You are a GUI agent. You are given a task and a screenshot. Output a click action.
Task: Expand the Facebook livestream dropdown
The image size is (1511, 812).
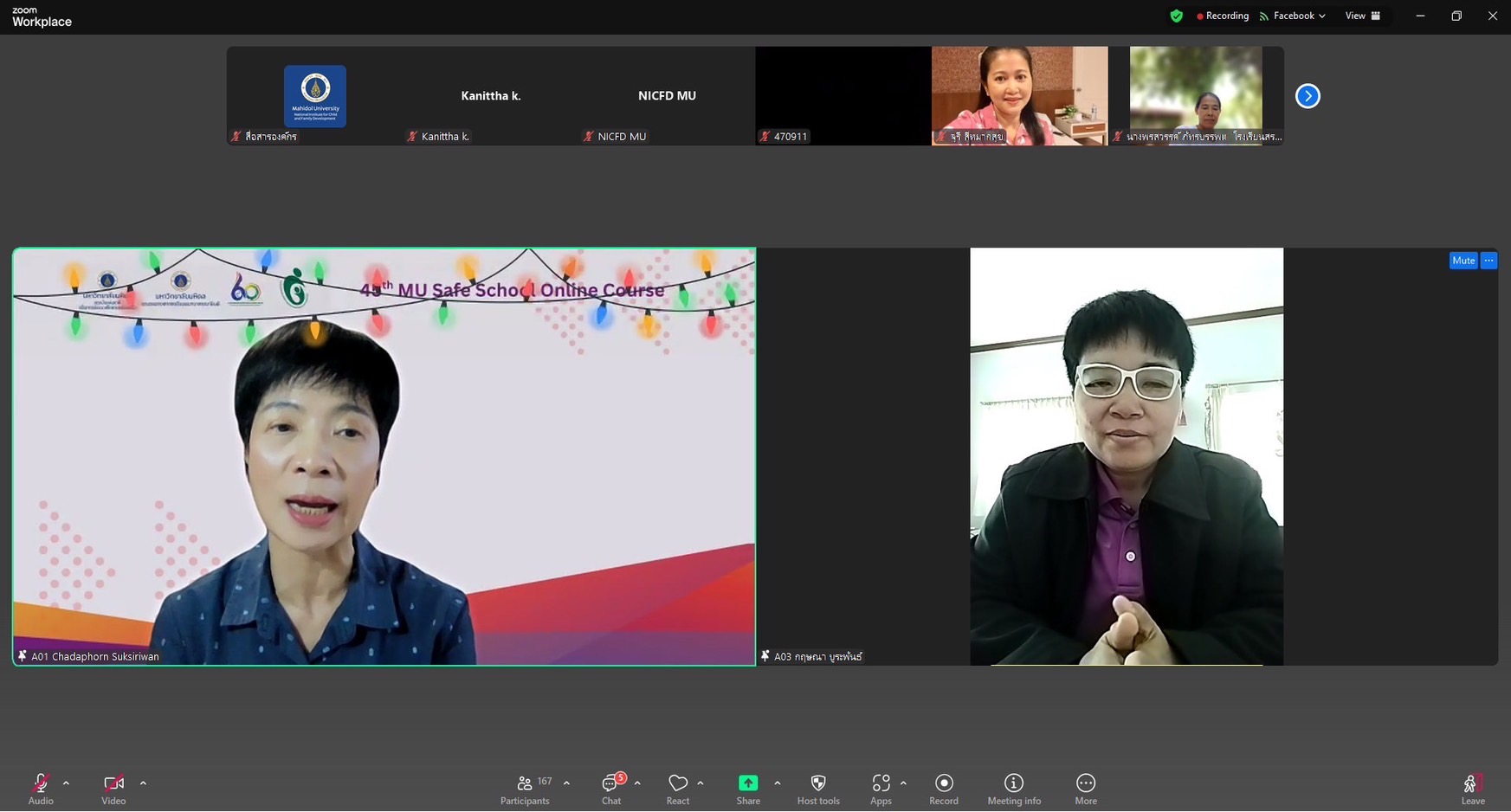(x=1293, y=16)
